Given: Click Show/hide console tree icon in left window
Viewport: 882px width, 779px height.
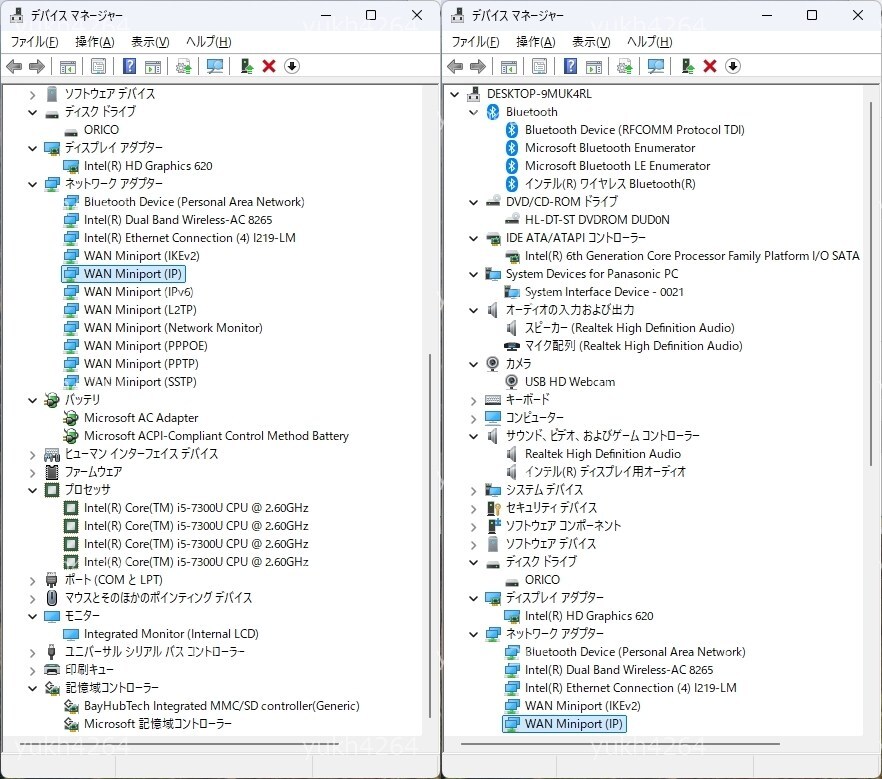Looking at the screenshot, I should coord(68,66).
